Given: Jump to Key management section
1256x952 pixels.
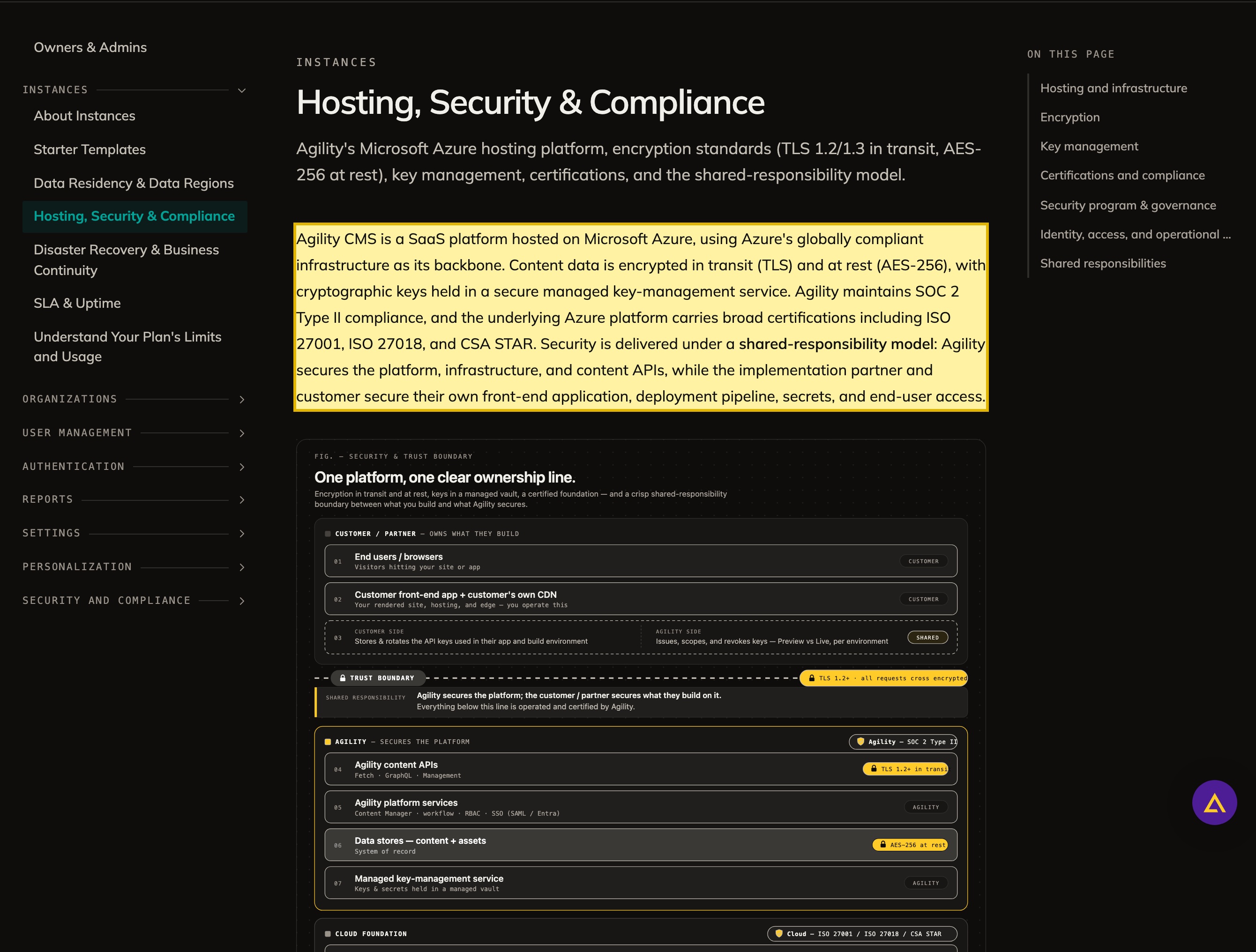Looking at the screenshot, I should (x=1089, y=146).
